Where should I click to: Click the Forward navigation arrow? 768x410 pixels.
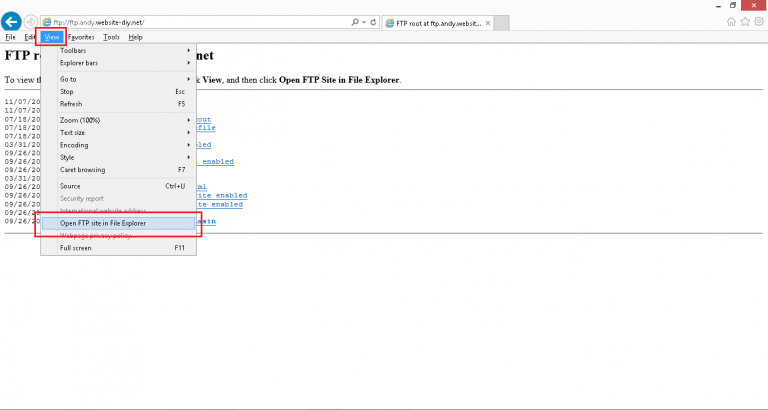30,22
